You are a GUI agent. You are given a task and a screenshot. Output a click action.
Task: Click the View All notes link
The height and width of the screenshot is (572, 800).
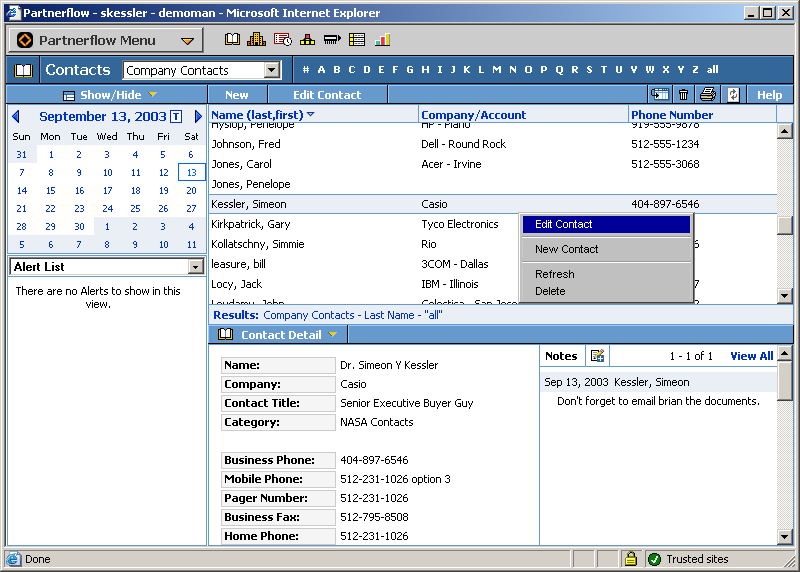752,356
